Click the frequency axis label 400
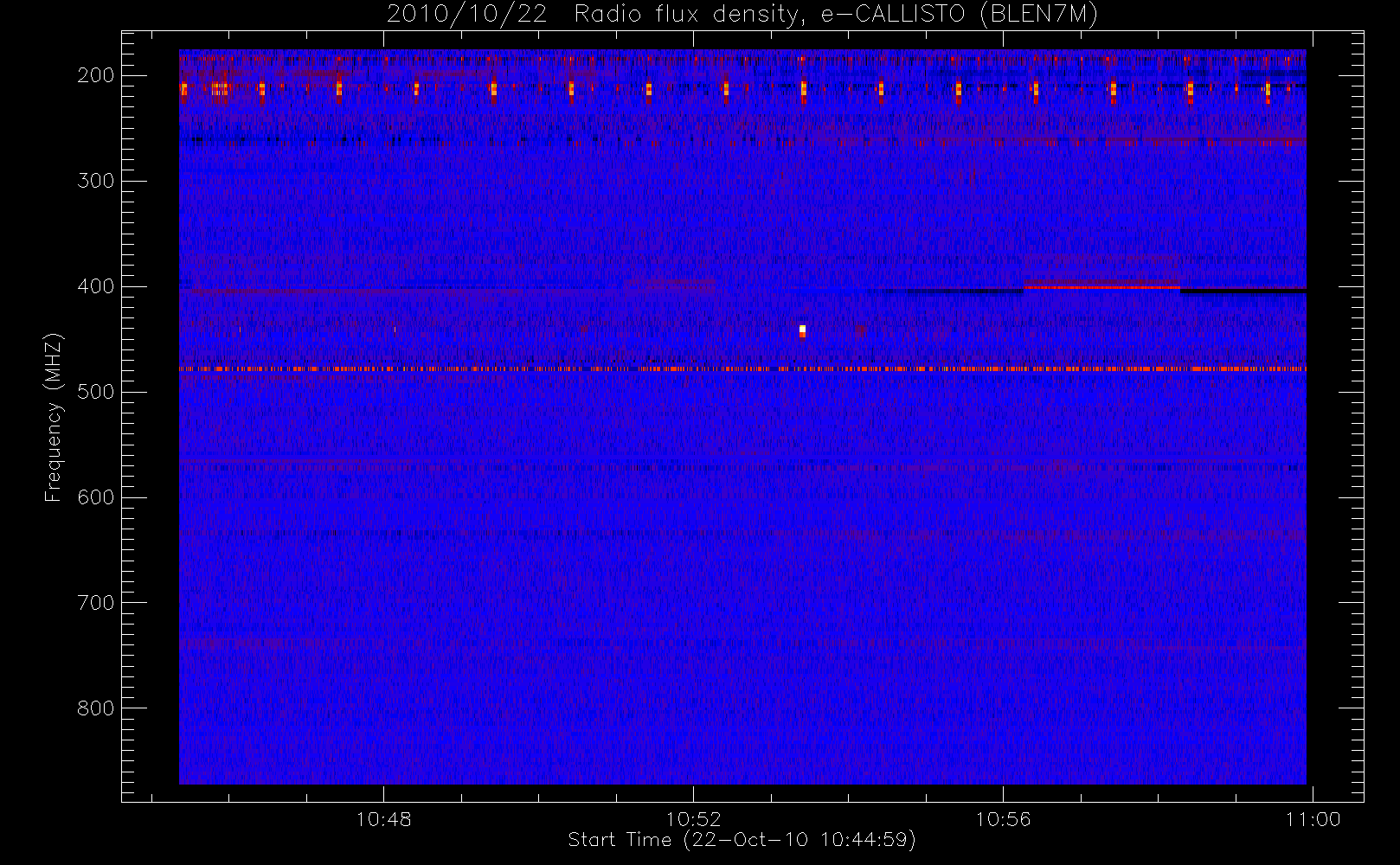 95,286
